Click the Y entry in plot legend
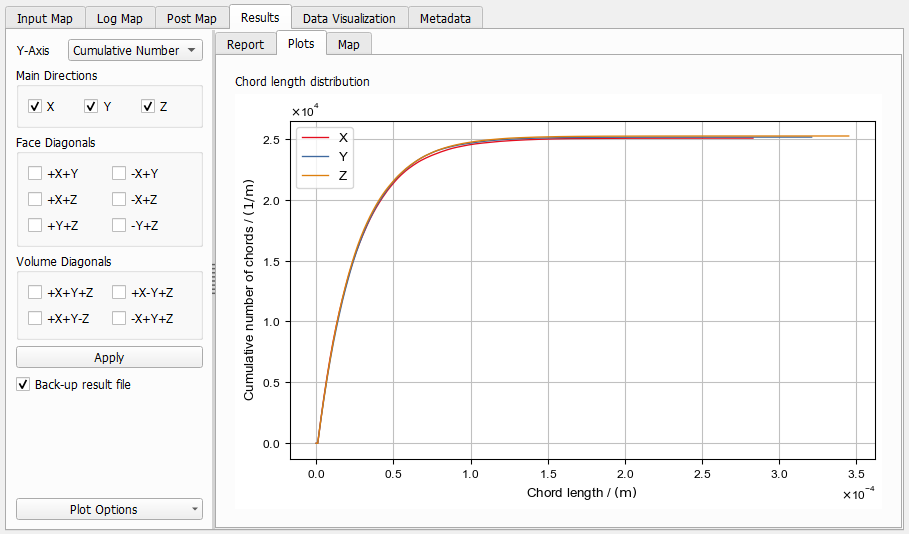This screenshot has width=909, height=534. (x=325, y=157)
